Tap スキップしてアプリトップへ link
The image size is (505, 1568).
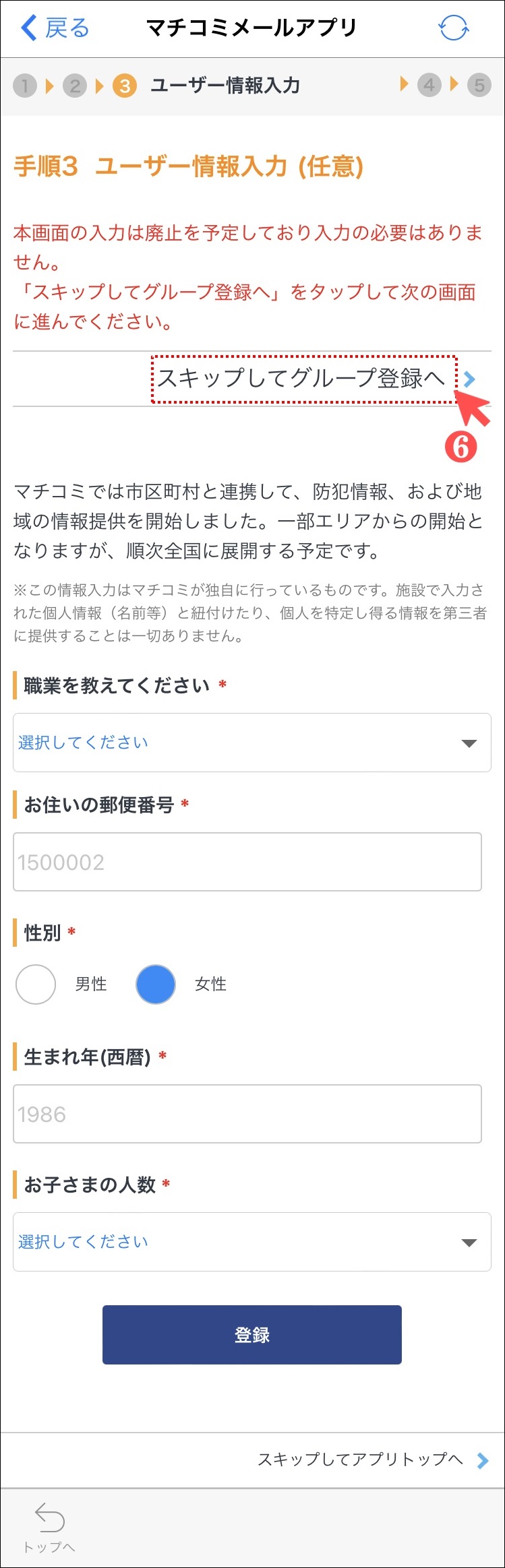click(x=360, y=1460)
